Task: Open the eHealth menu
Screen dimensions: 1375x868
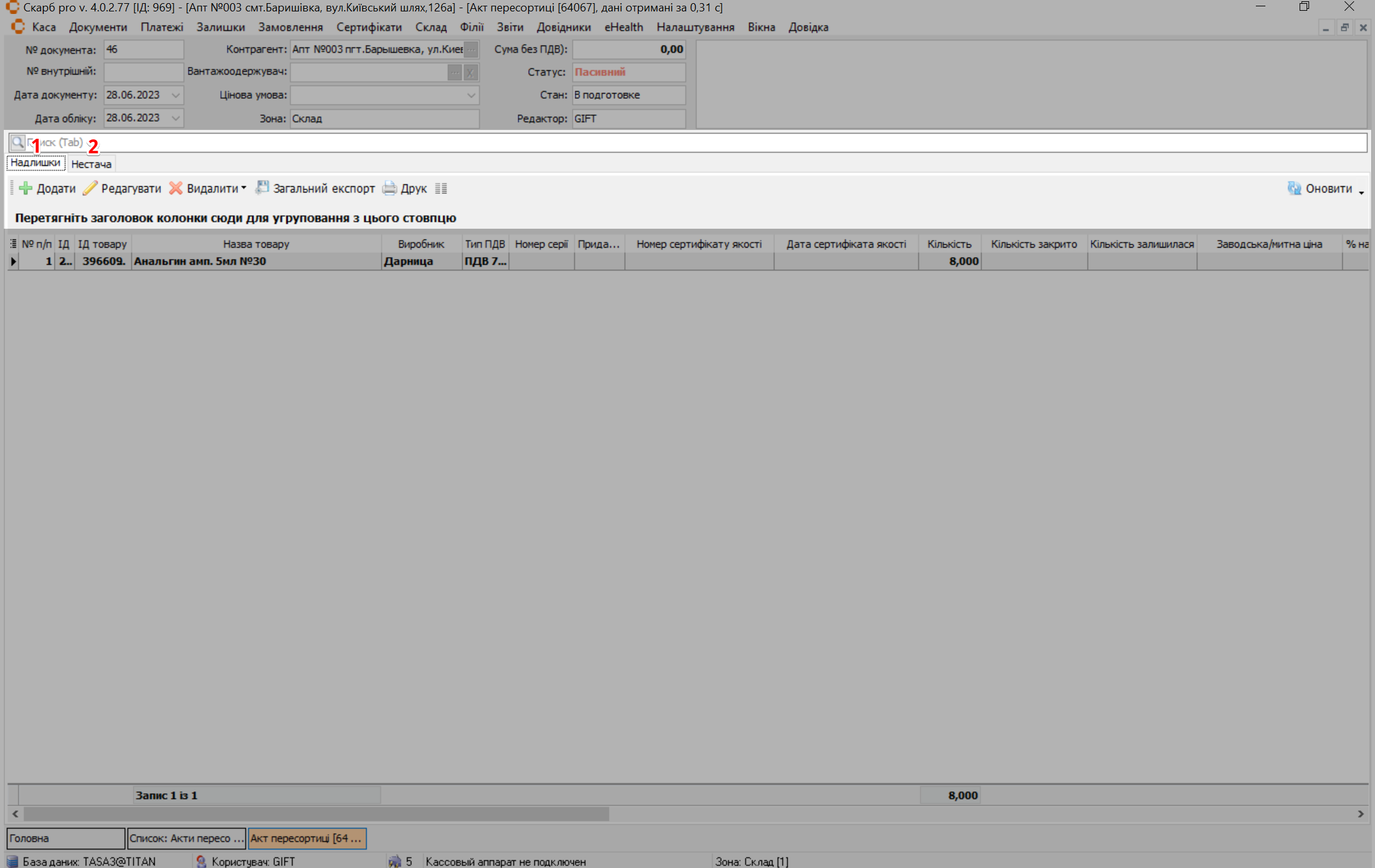Action: (x=624, y=27)
